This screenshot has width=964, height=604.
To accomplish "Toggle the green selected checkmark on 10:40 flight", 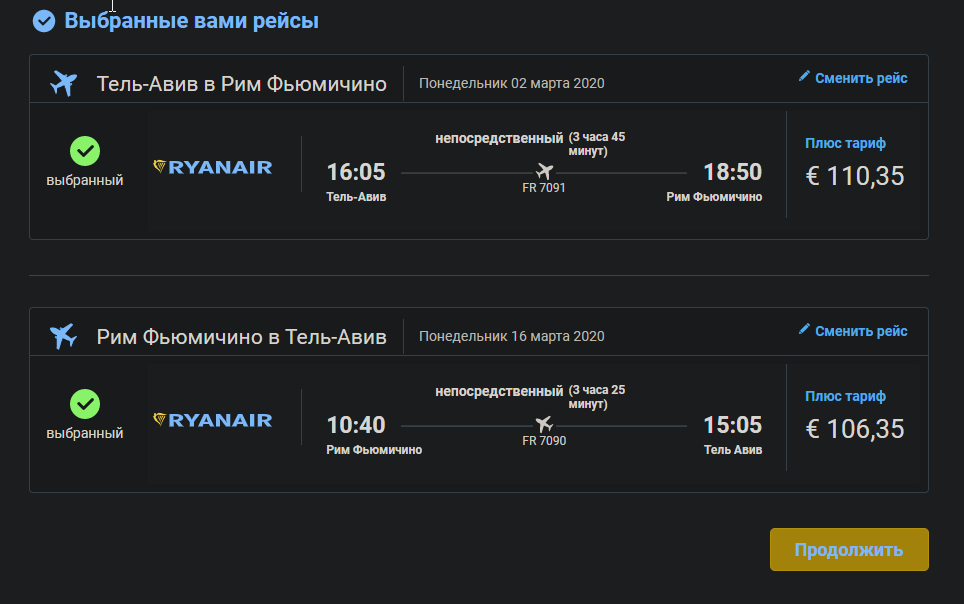I will [x=85, y=403].
